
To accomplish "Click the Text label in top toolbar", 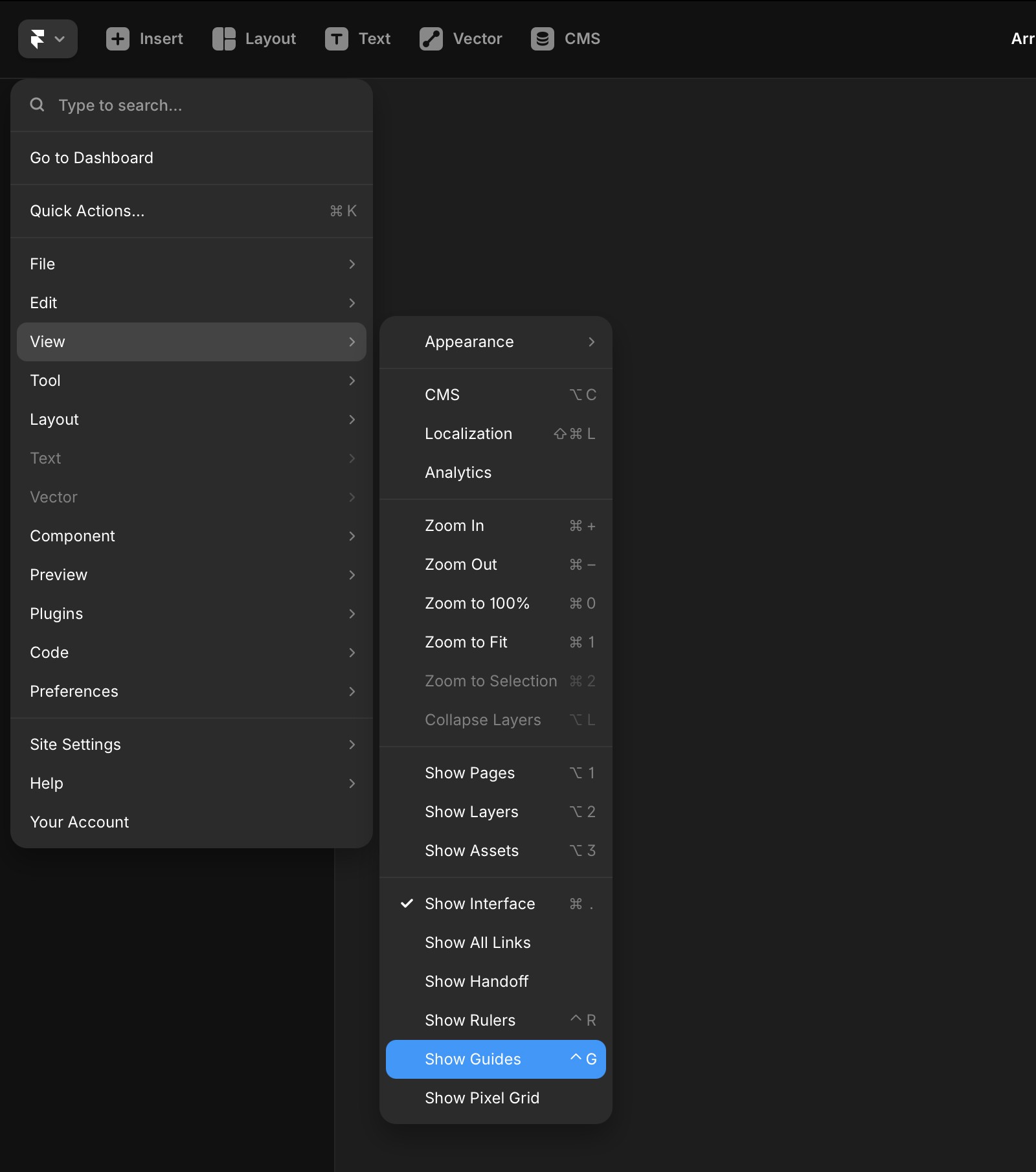I will [374, 39].
